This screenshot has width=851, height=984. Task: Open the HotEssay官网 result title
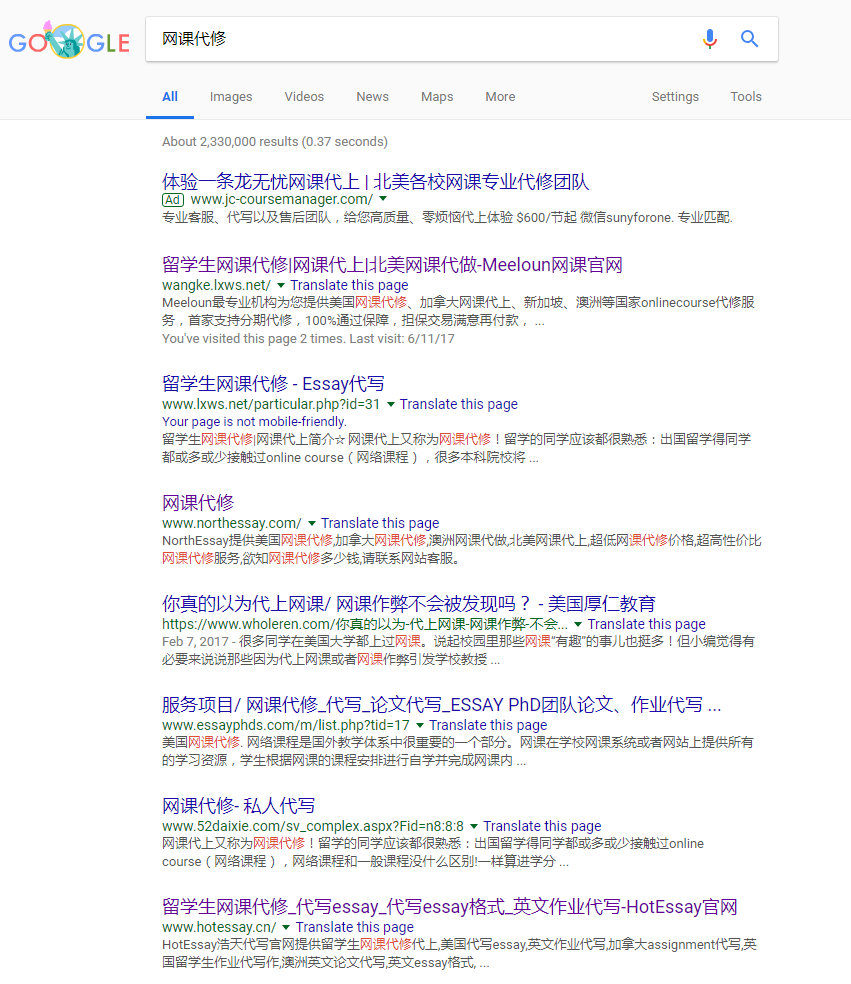point(449,907)
